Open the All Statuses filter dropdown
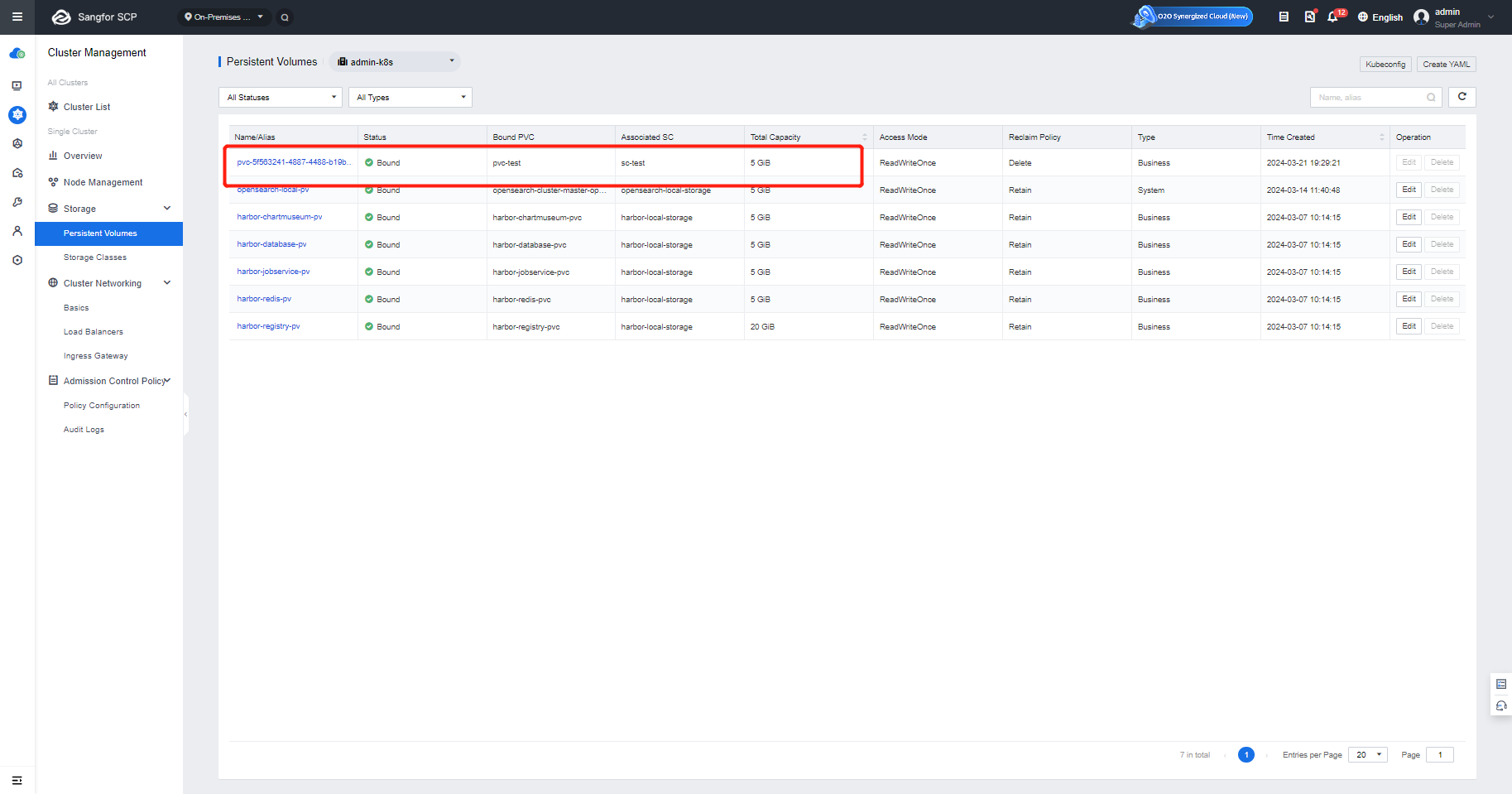This screenshot has height=794, width=1512. click(281, 98)
